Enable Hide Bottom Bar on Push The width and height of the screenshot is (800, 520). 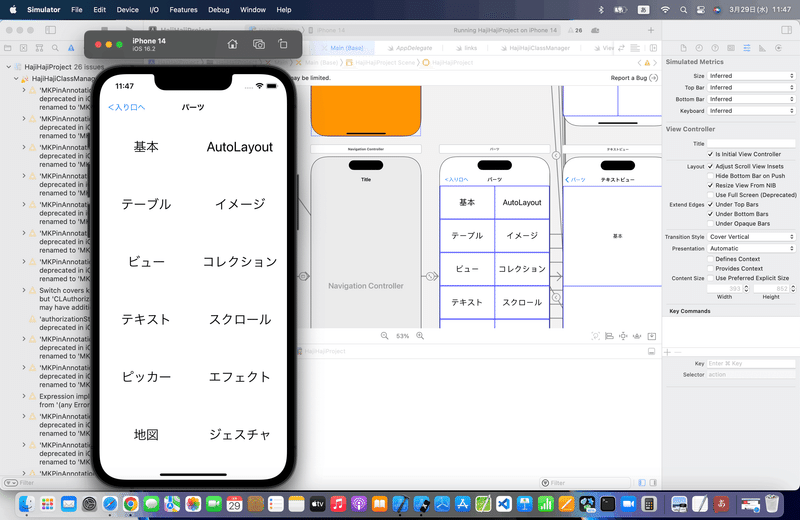[x=710, y=176]
